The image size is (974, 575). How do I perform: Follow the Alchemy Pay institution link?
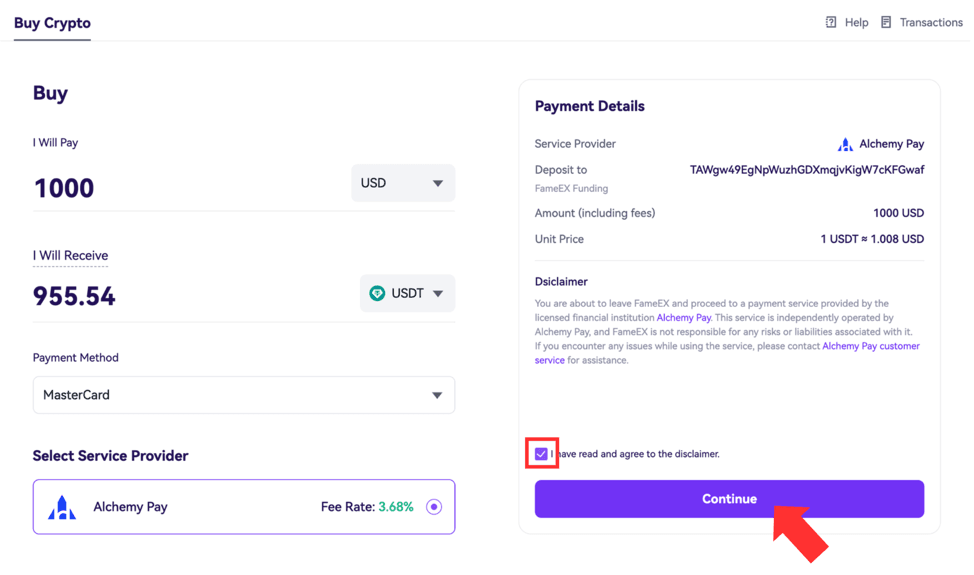(x=684, y=317)
